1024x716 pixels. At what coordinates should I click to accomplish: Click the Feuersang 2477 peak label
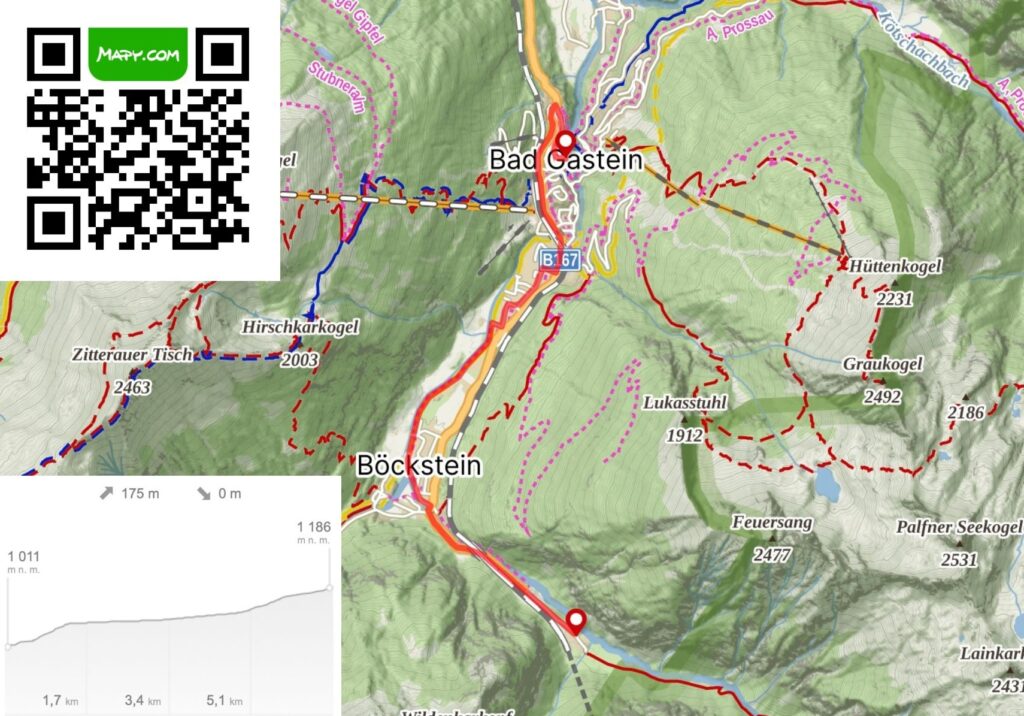pos(772,538)
